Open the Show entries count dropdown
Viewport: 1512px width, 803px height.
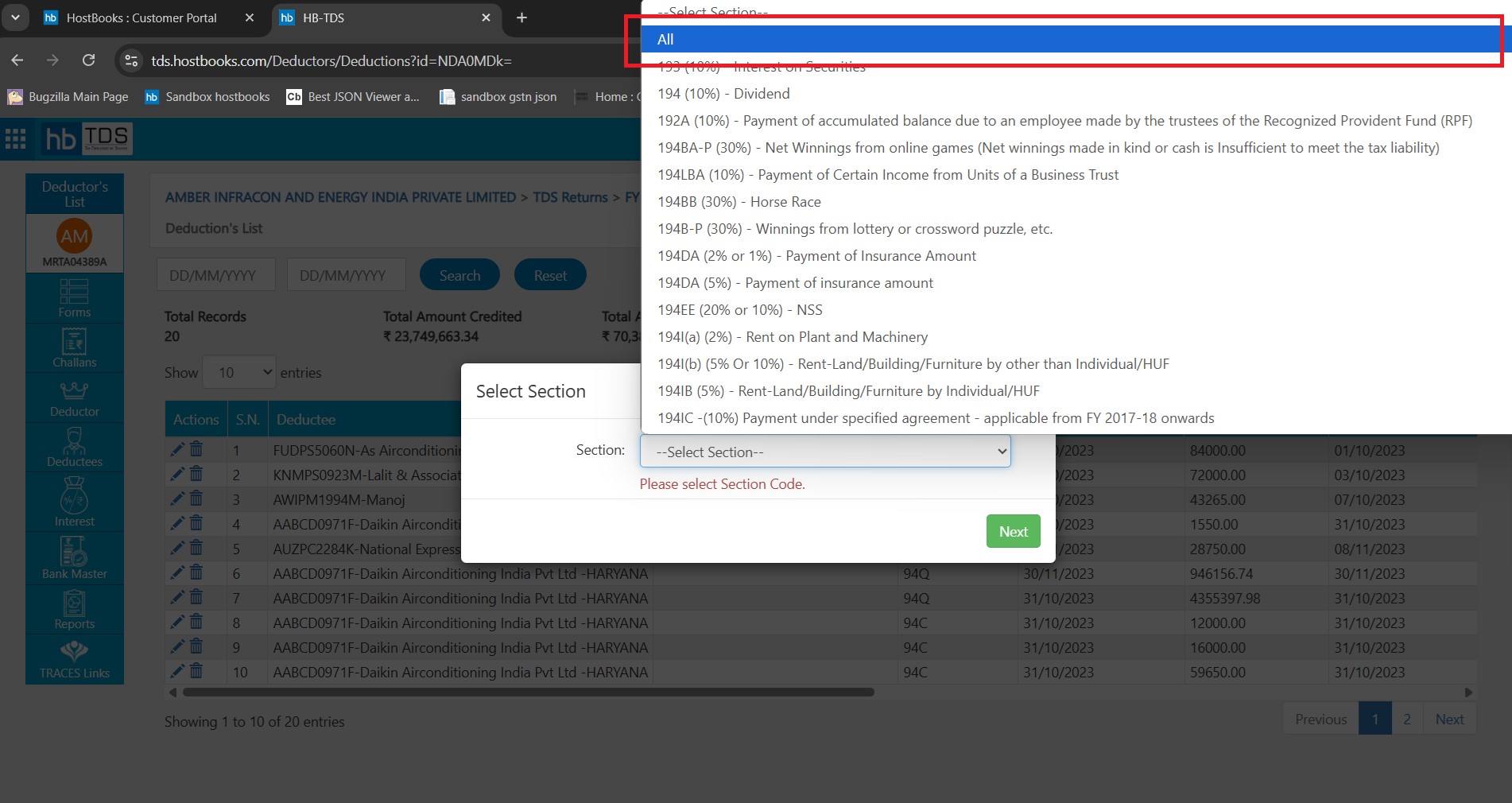[x=239, y=372]
